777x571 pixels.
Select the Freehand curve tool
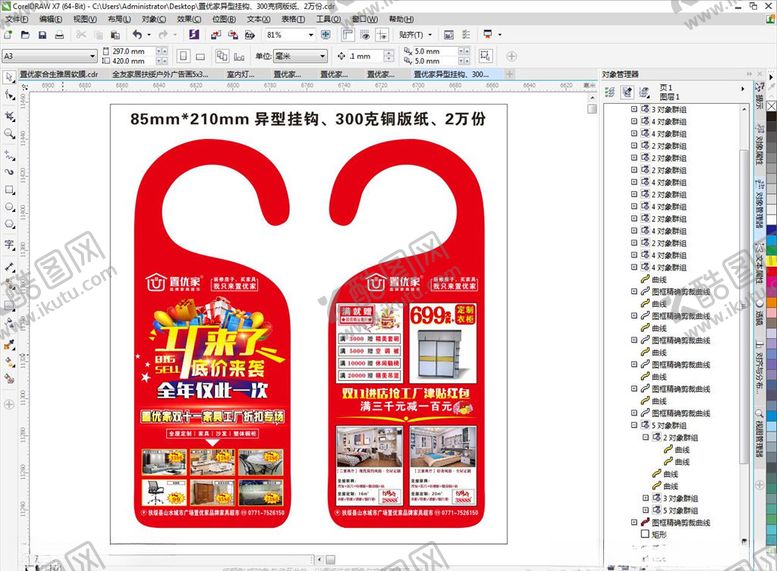(9, 156)
